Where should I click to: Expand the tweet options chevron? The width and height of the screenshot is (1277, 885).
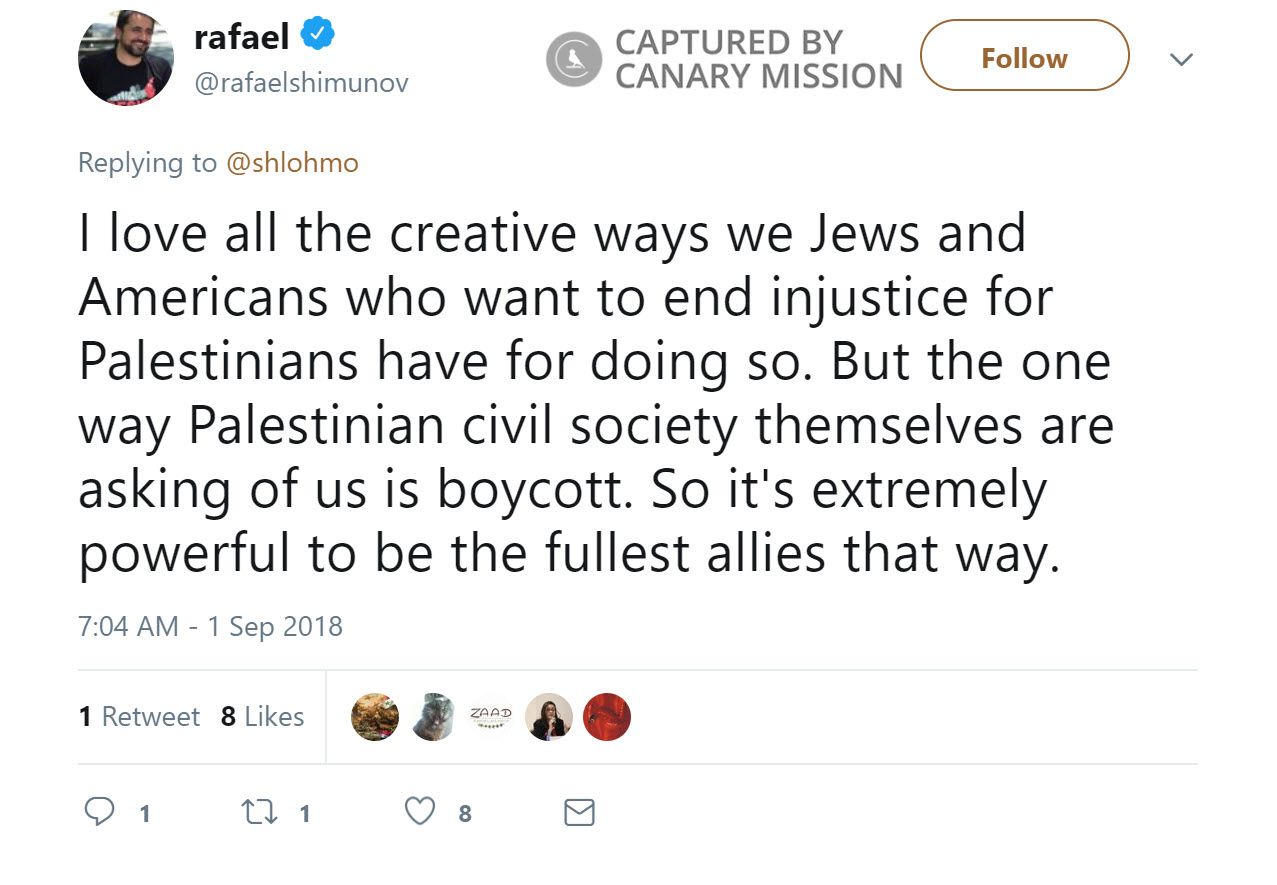1181,59
